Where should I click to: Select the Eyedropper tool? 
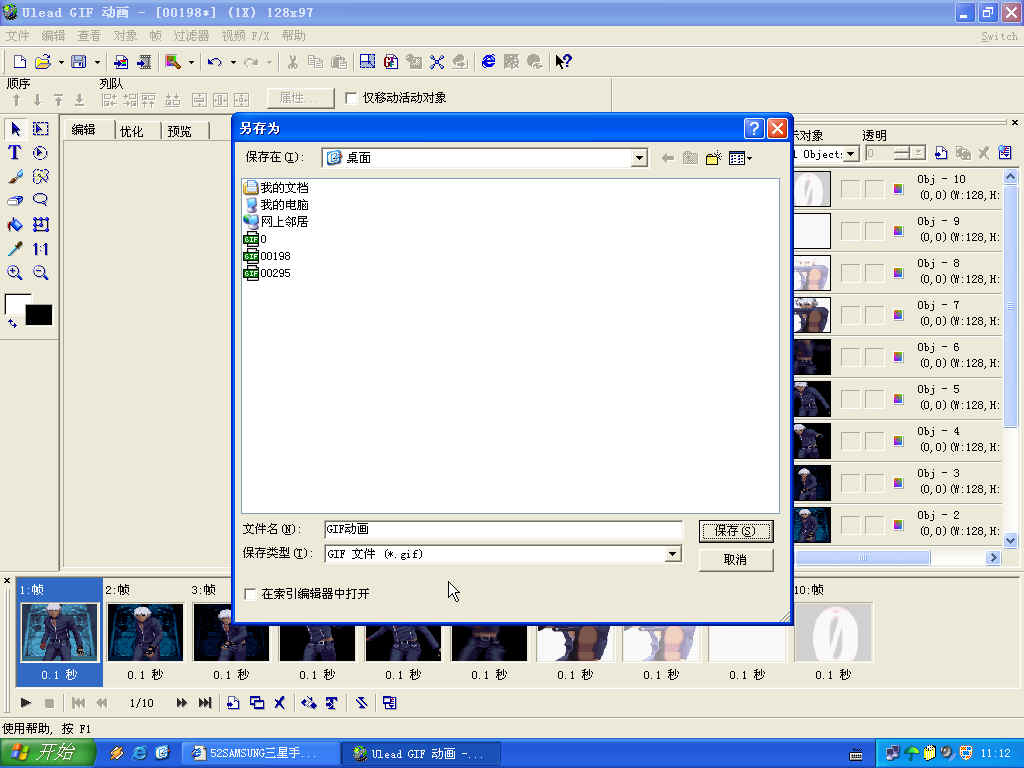pos(15,249)
